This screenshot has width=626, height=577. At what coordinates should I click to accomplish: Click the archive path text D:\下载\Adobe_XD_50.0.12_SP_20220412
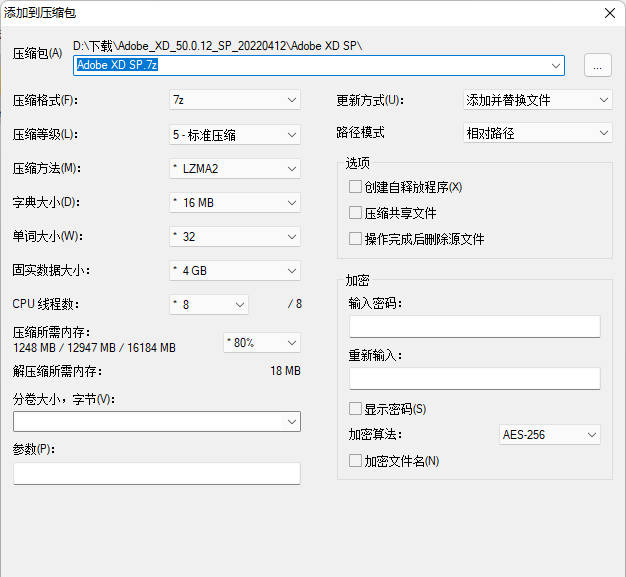pos(218,46)
